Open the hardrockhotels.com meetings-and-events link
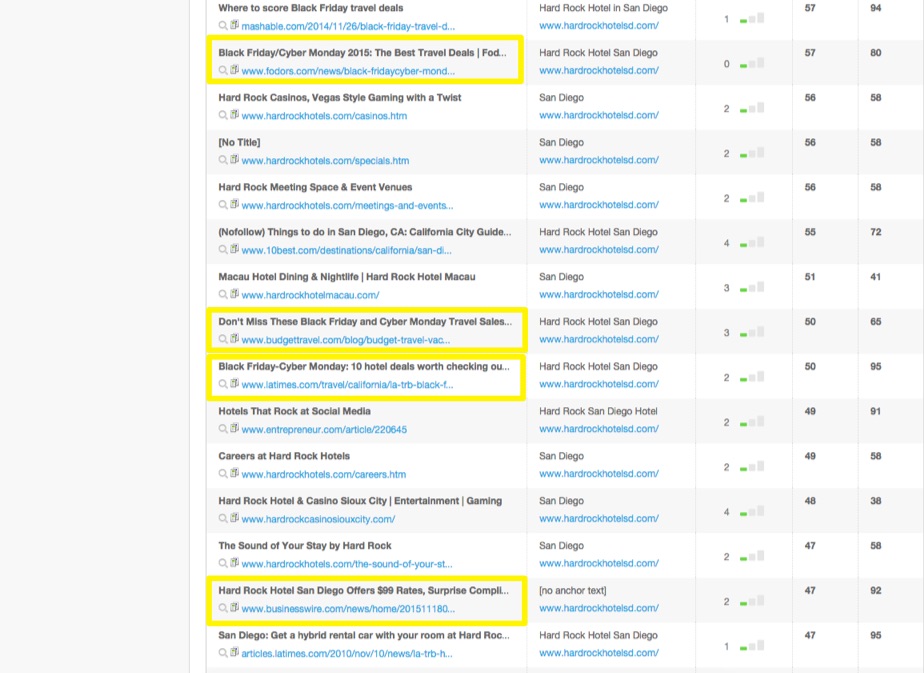Screen dimensions: 924x673 point(347,205)
